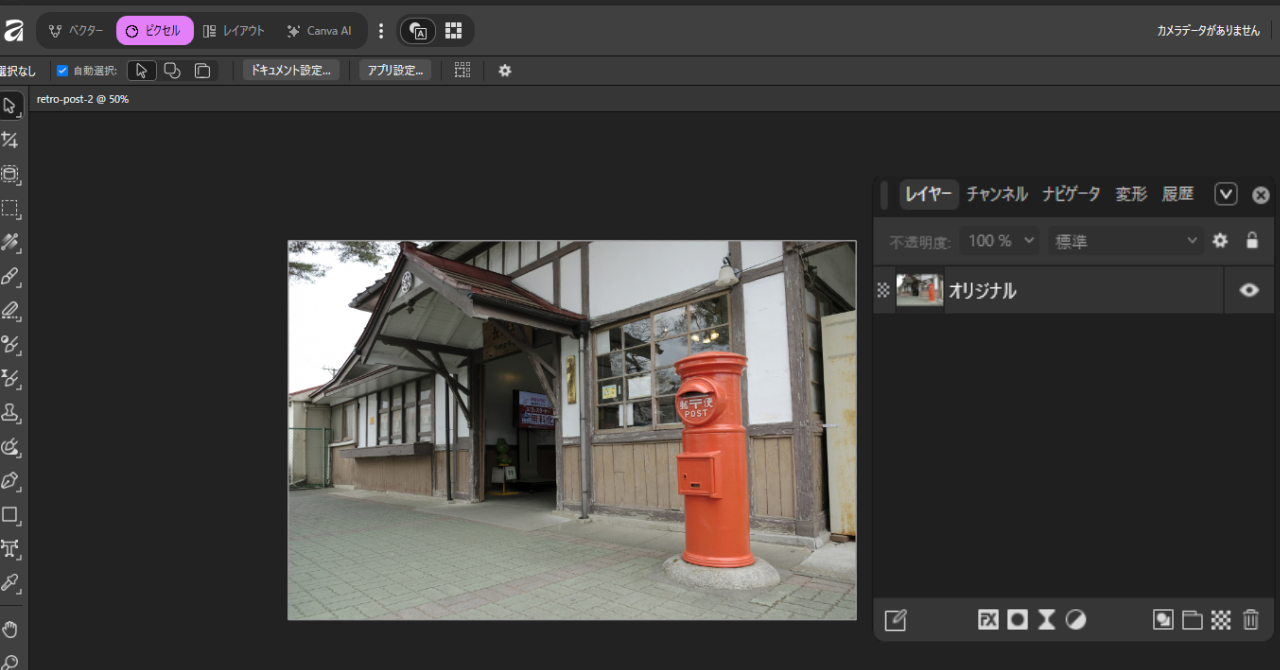Expand the panel tabs overflow chevron
The height and width of the screenshot is (670, 1280).
click(x=1226, y=194)
